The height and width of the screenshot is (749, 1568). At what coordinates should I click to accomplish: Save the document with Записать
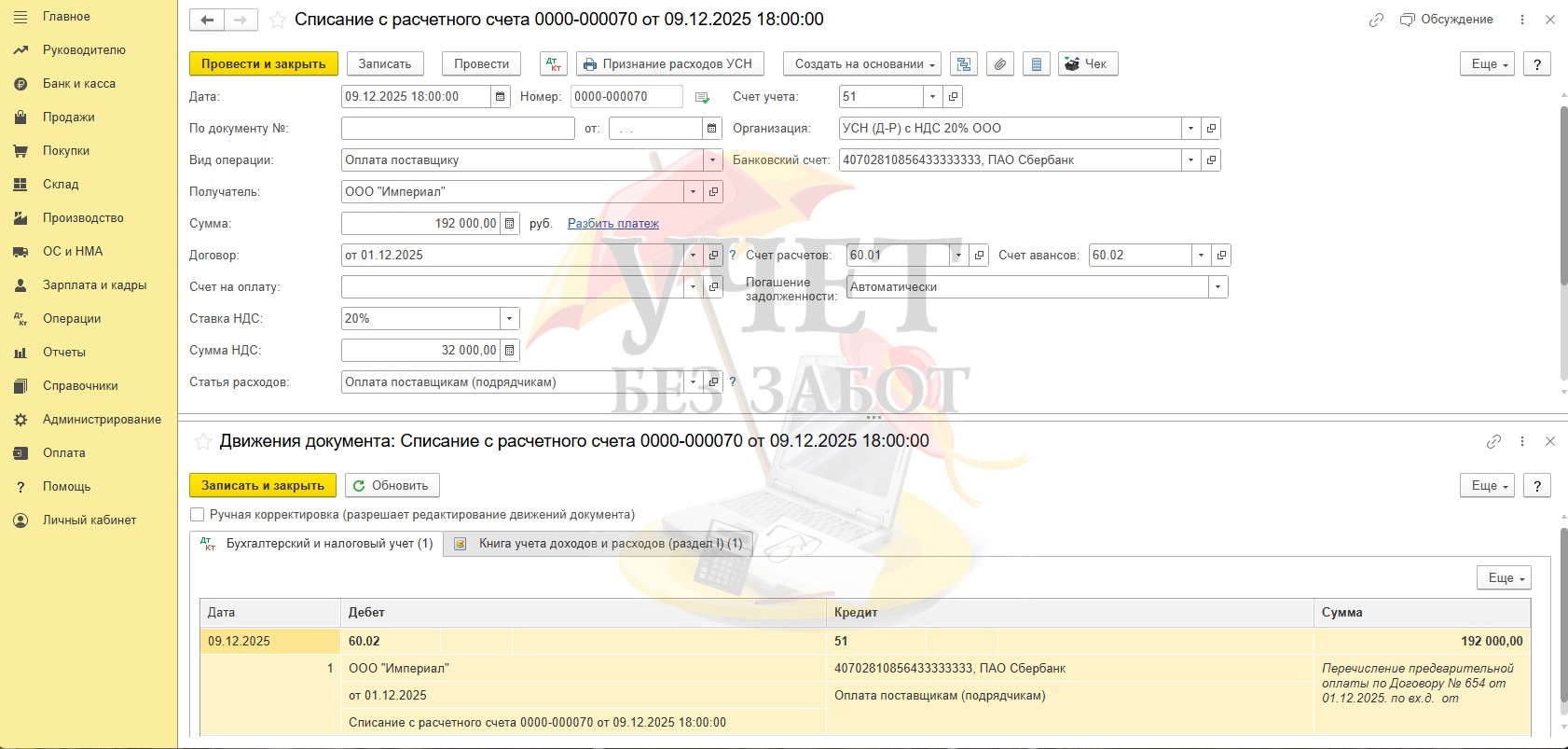[x=385, y=63]
